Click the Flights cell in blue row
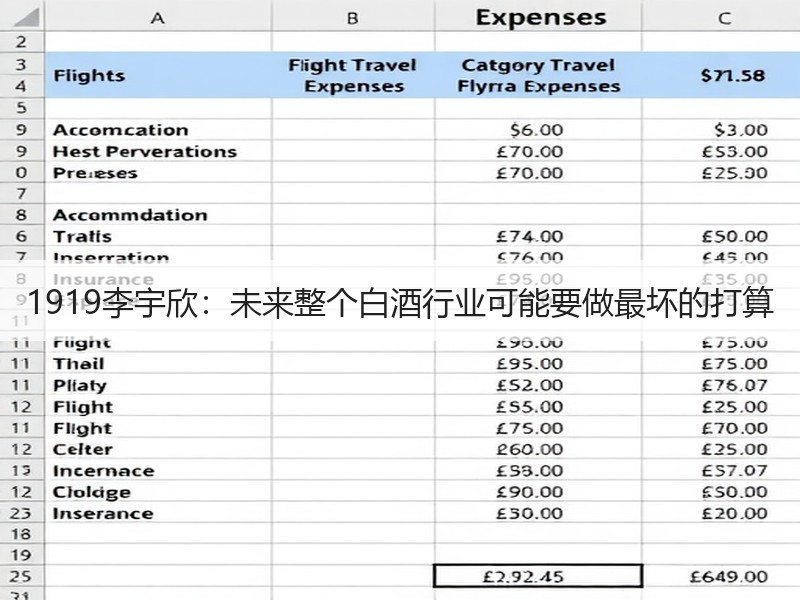This screenshot has height=600, width=800. [158, 76]
